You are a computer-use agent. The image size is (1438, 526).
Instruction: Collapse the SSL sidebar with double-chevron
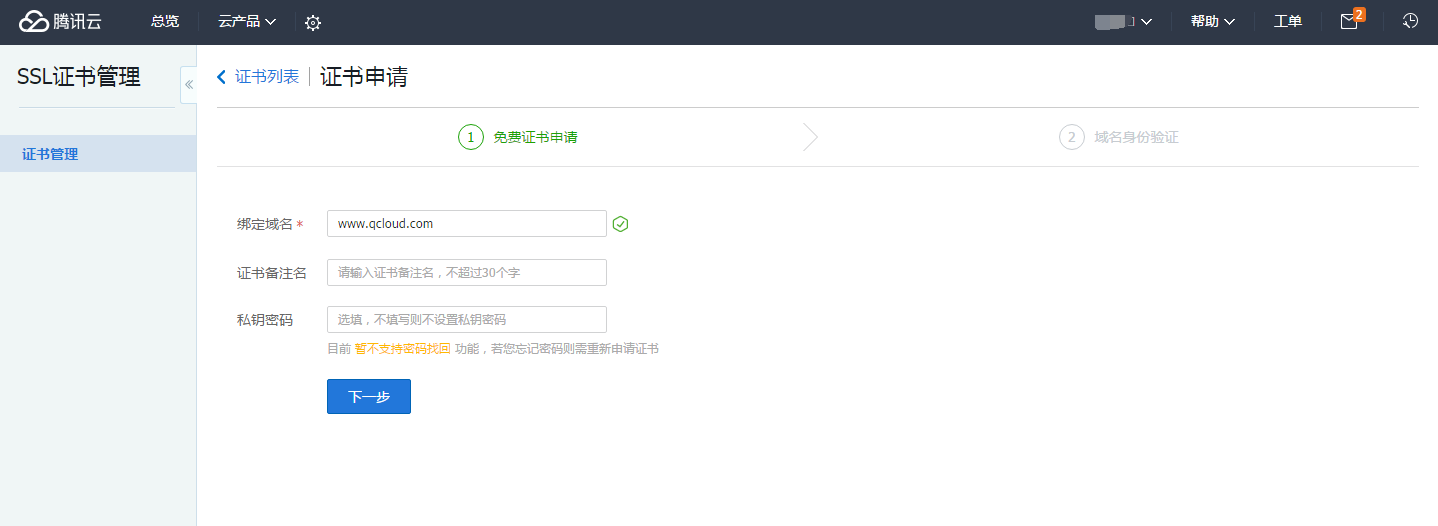[189, 85]
